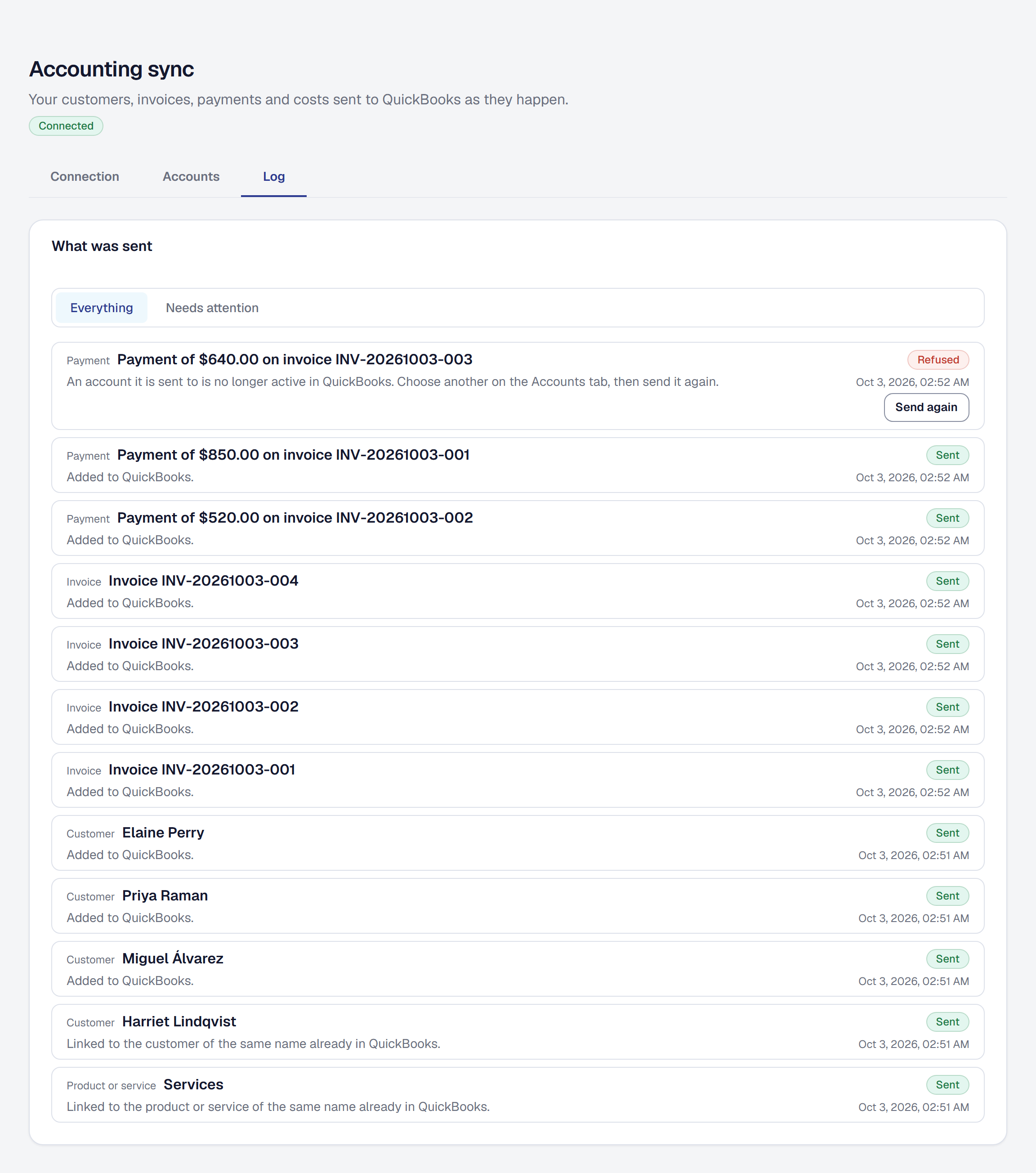Viewport: 1036px width, 1173px height.
Task: Open the Invoice INV-20261003-001 entry
Action: 518,780
